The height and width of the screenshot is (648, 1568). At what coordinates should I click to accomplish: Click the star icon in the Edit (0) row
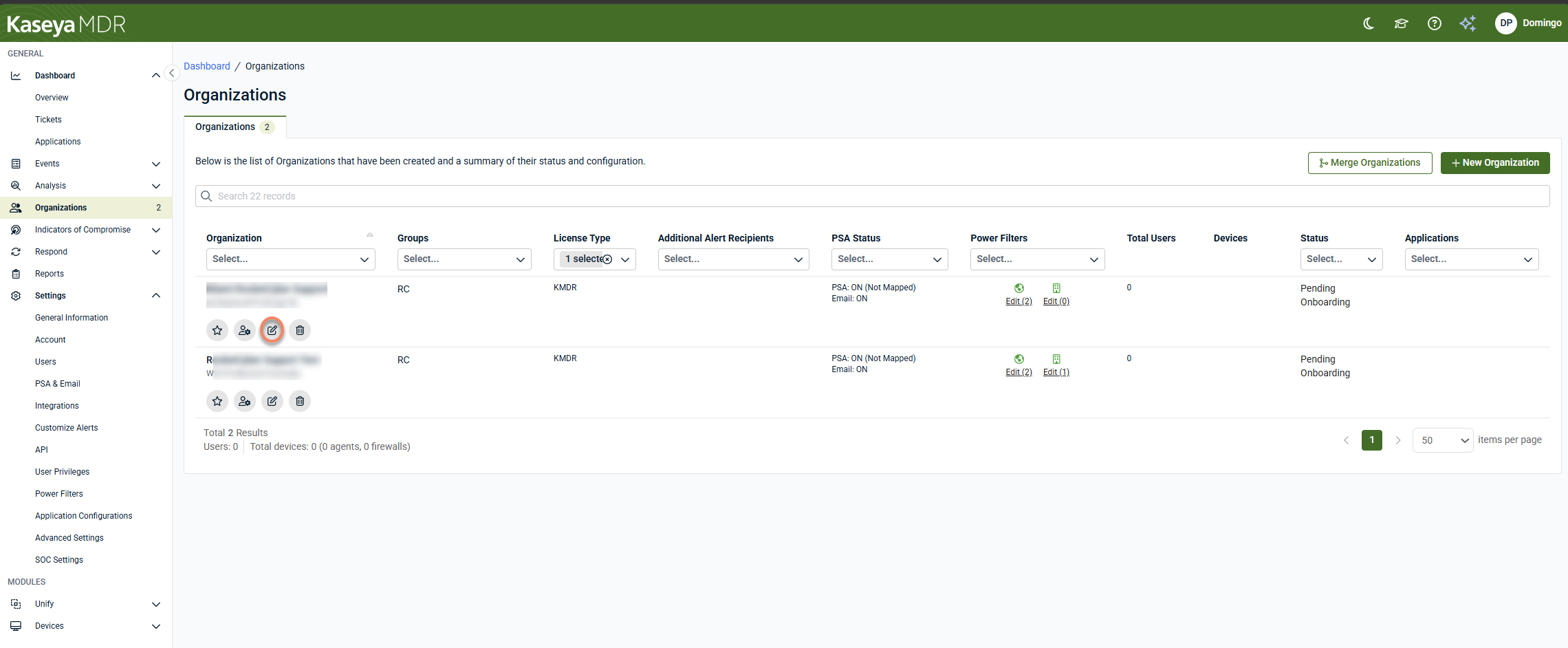217,330
